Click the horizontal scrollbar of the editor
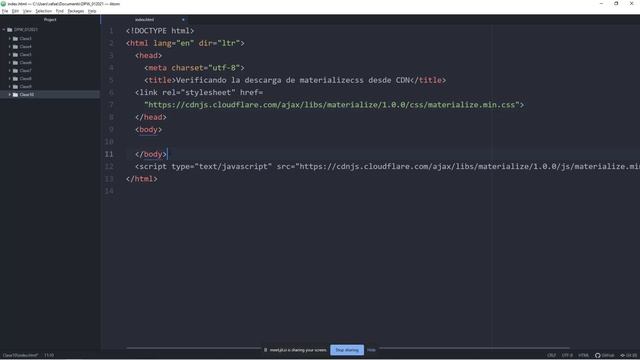Image resolution: width=640 pixels, height=360 pixels. [348, 348]
